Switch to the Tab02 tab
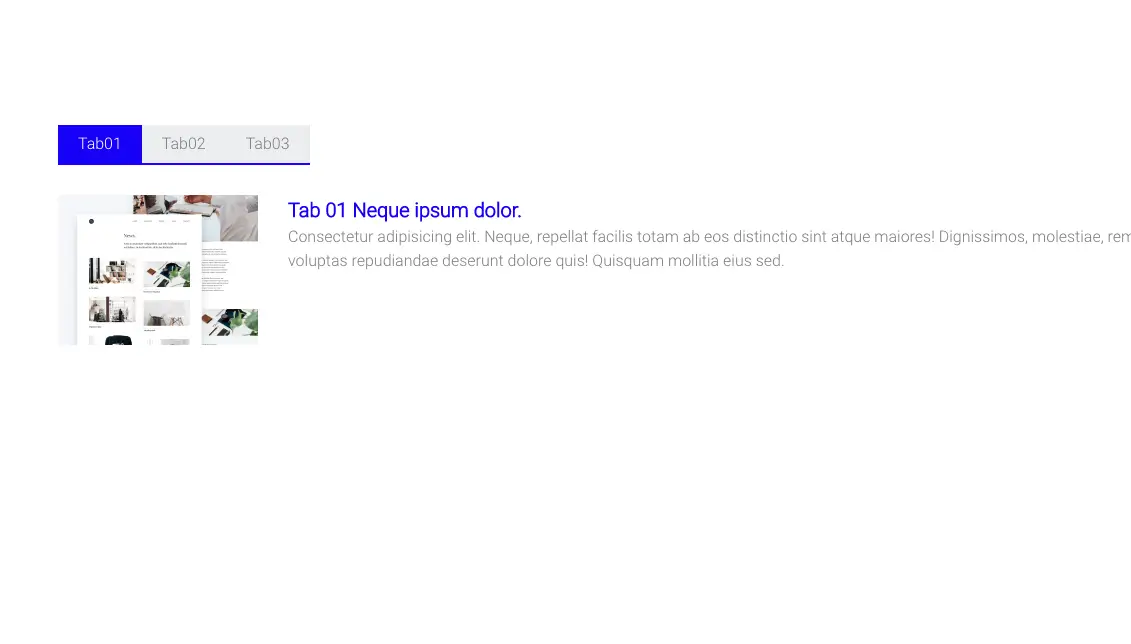Screen dimensions: 1131x644 coord(184,144)
